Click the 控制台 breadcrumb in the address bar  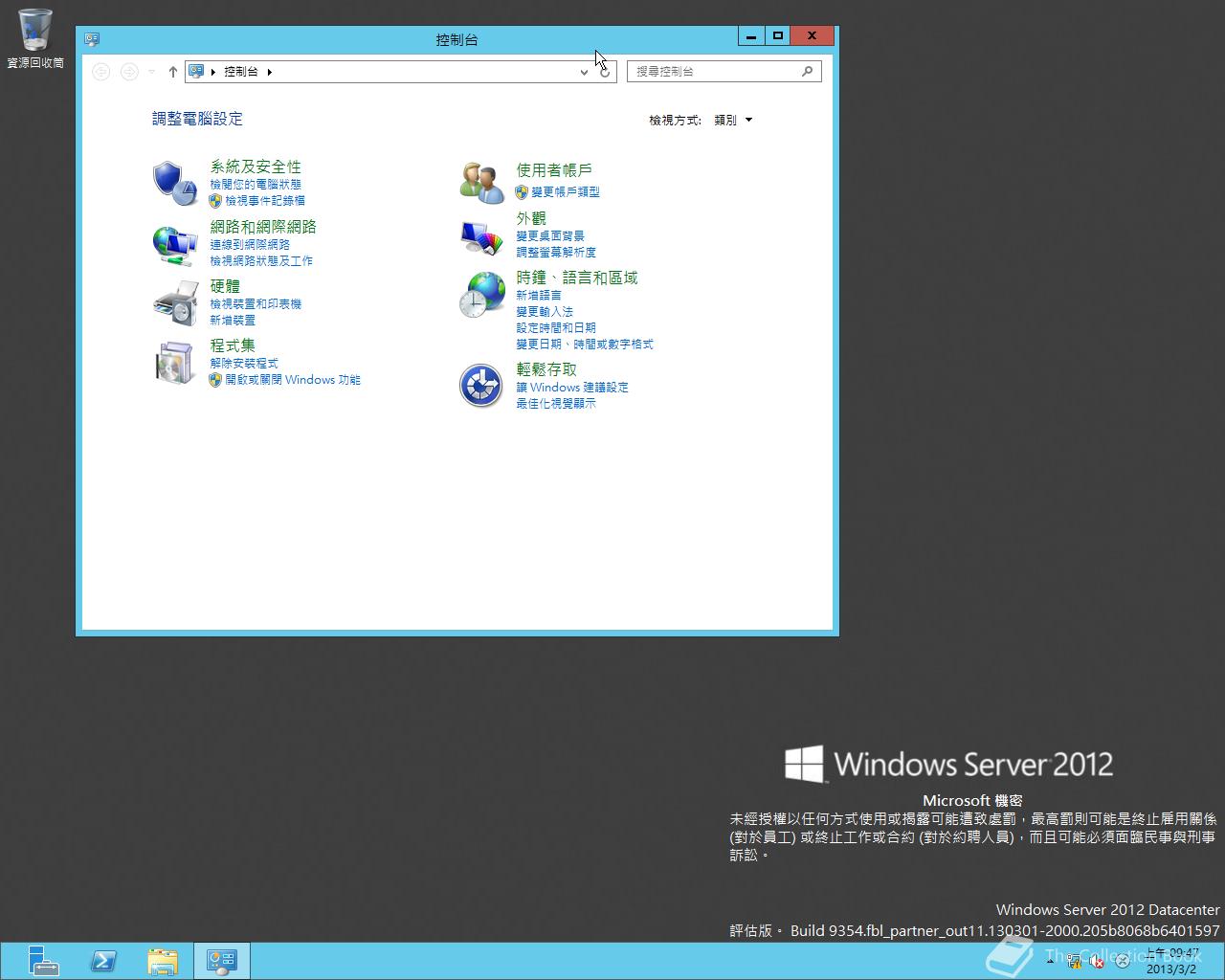(241, 72)
